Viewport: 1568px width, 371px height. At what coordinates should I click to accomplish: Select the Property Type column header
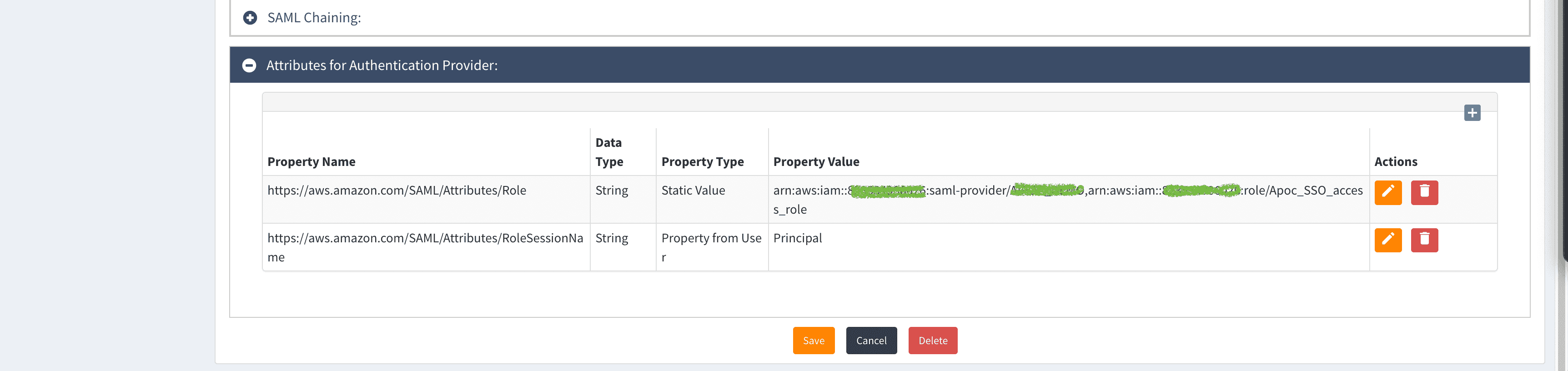tap(702, 162)
